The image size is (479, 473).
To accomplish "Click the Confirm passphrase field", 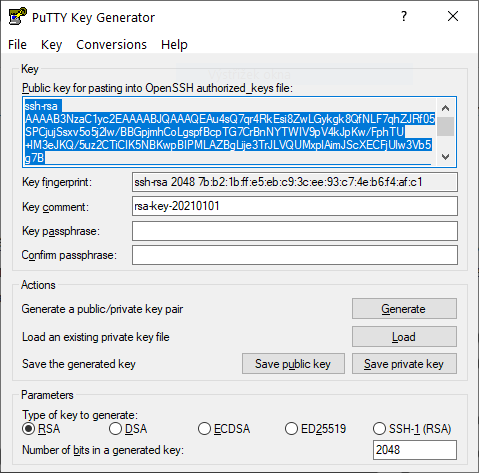I will 295,255.
